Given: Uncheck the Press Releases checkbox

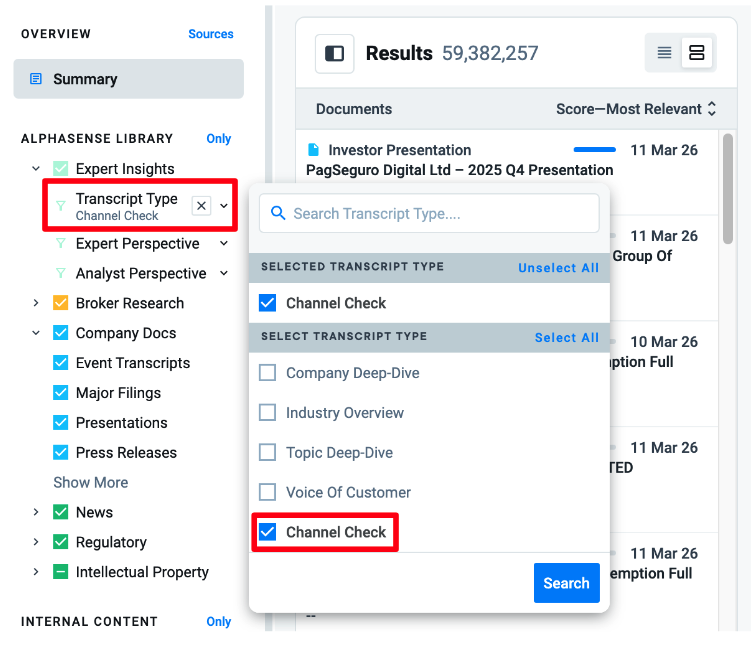Looking at the screenshot, I should [60, 453].
